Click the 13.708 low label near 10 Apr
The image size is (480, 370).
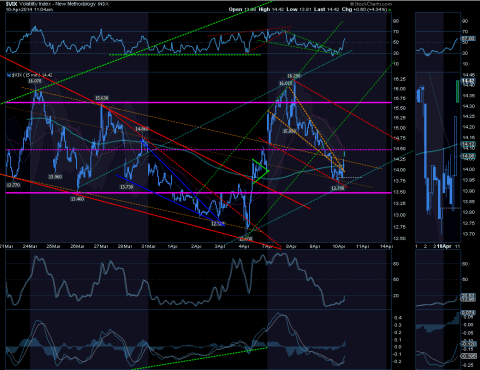[338, 188]
